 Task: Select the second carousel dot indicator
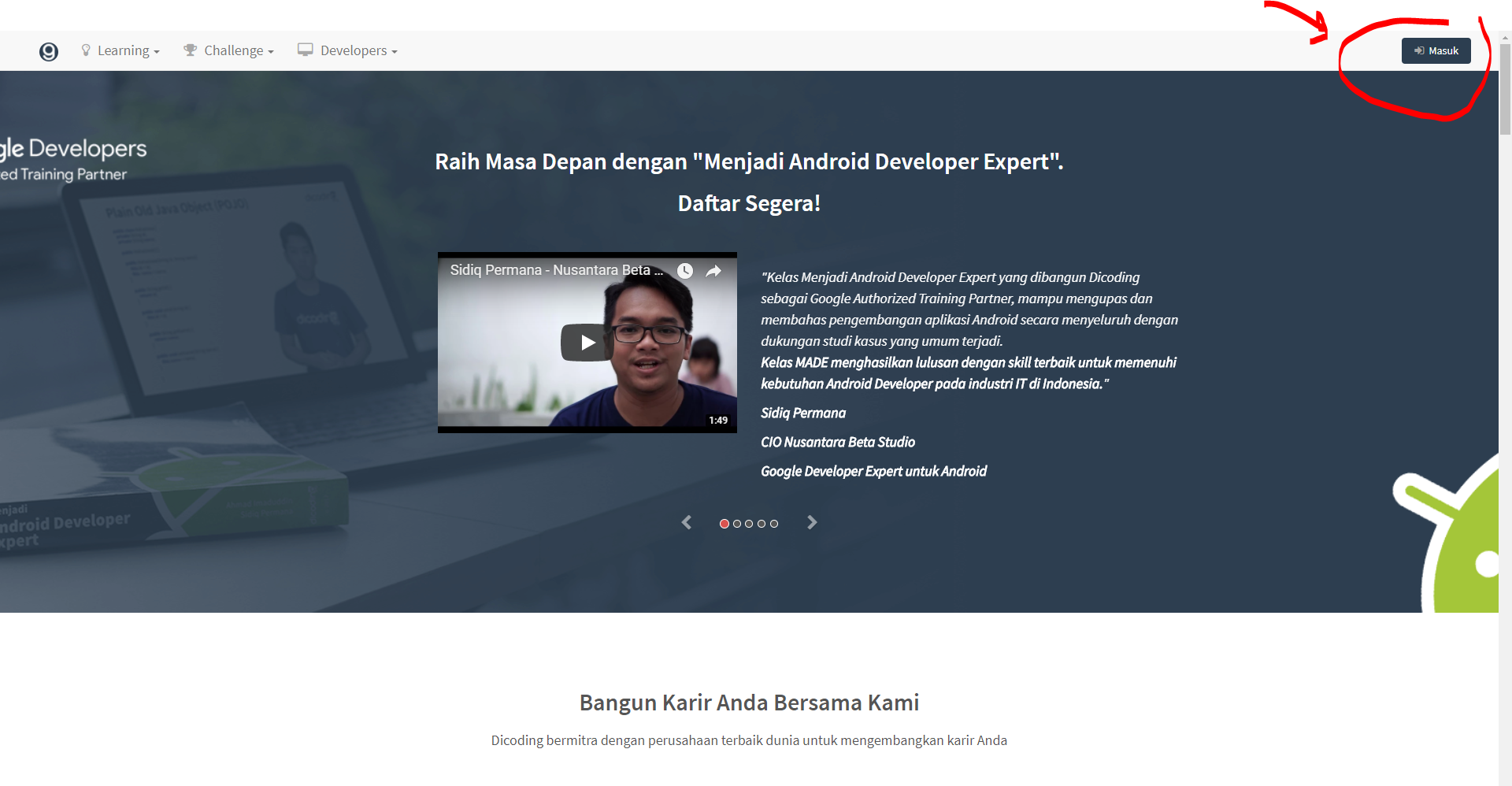(737, 524)
